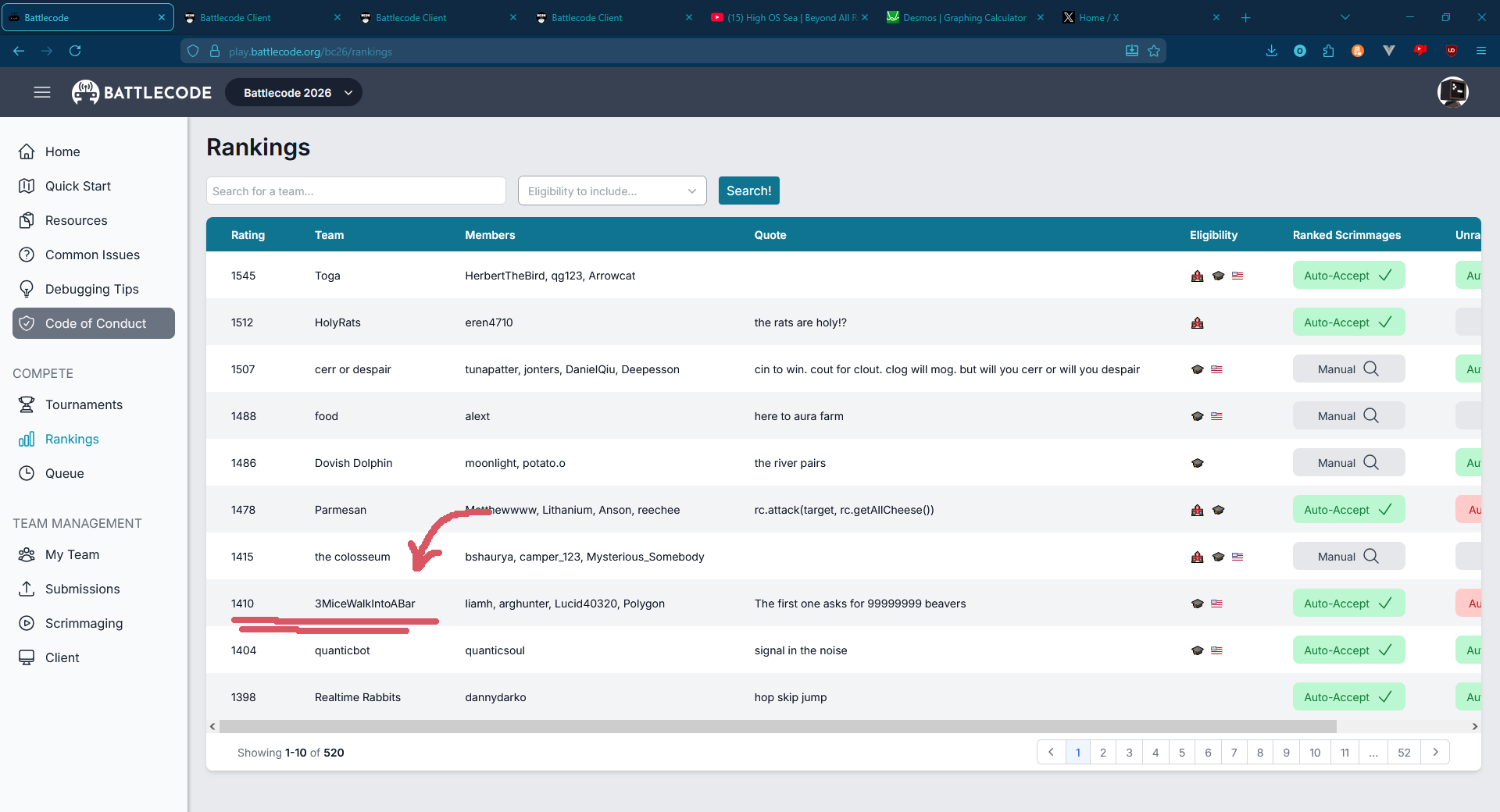The image size is (1500, 812).
Task: Click the Battlecode logo in header
Action: click(141, 92)
